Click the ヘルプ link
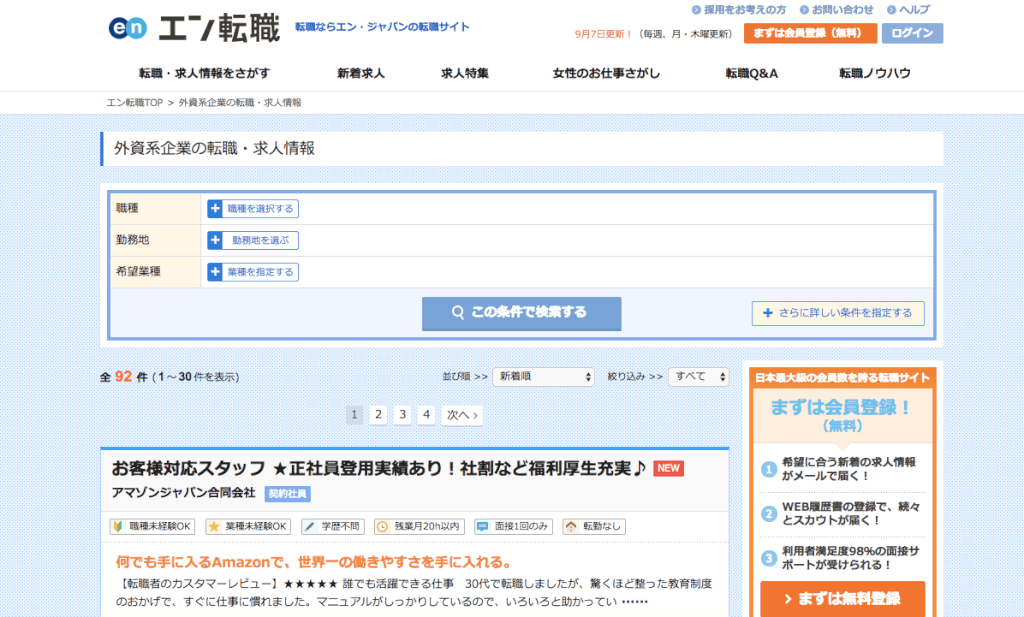Image resolution: width=1024 pixels, height=617 pixels. click(914, 10)
